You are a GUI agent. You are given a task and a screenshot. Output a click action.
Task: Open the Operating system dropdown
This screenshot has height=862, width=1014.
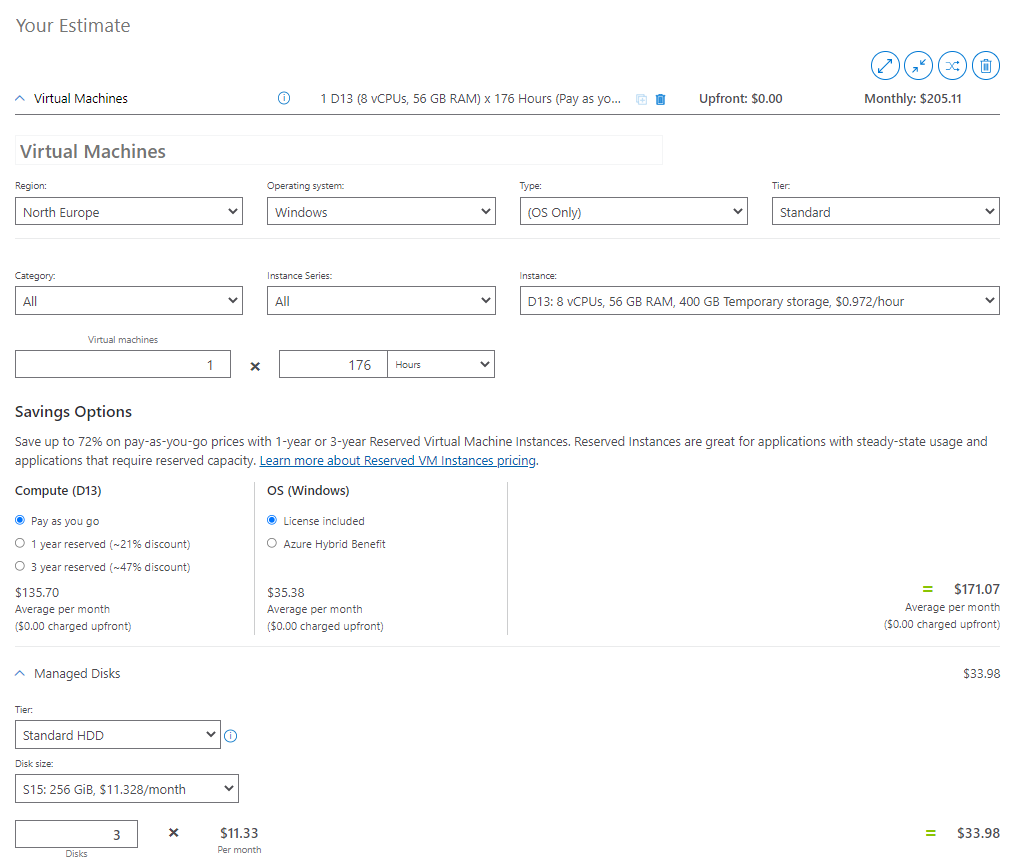381,211
